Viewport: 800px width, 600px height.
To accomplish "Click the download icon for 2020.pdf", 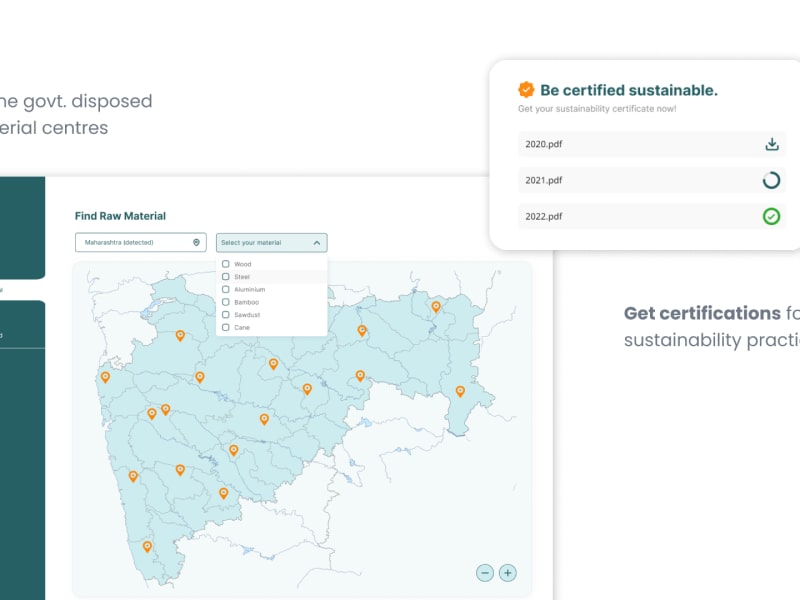I will pos(771,144).
